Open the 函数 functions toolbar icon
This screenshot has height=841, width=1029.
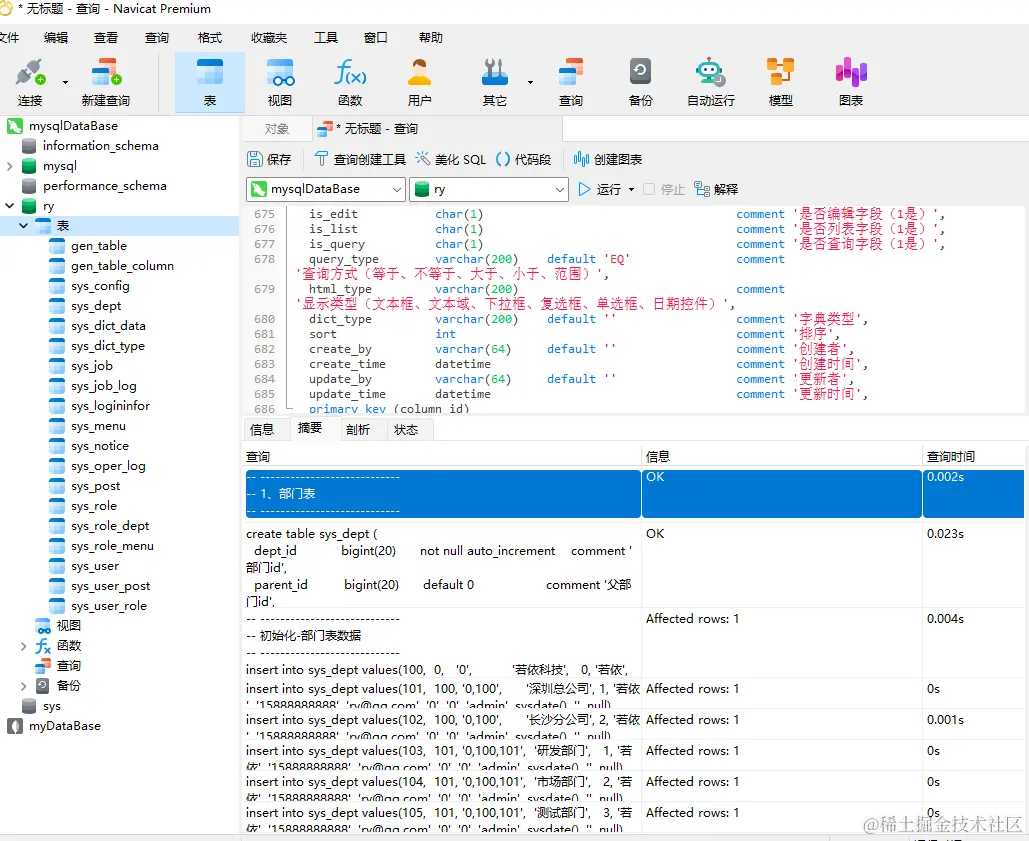(350, 82)
